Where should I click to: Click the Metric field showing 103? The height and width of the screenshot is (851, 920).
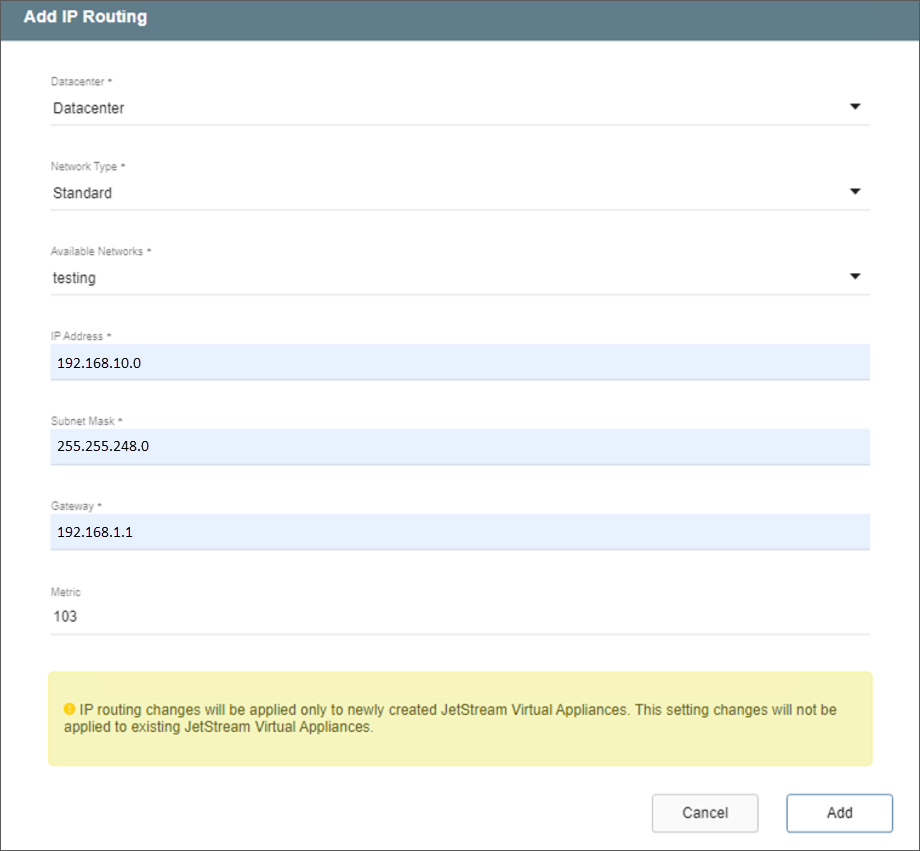click(460, 617)
